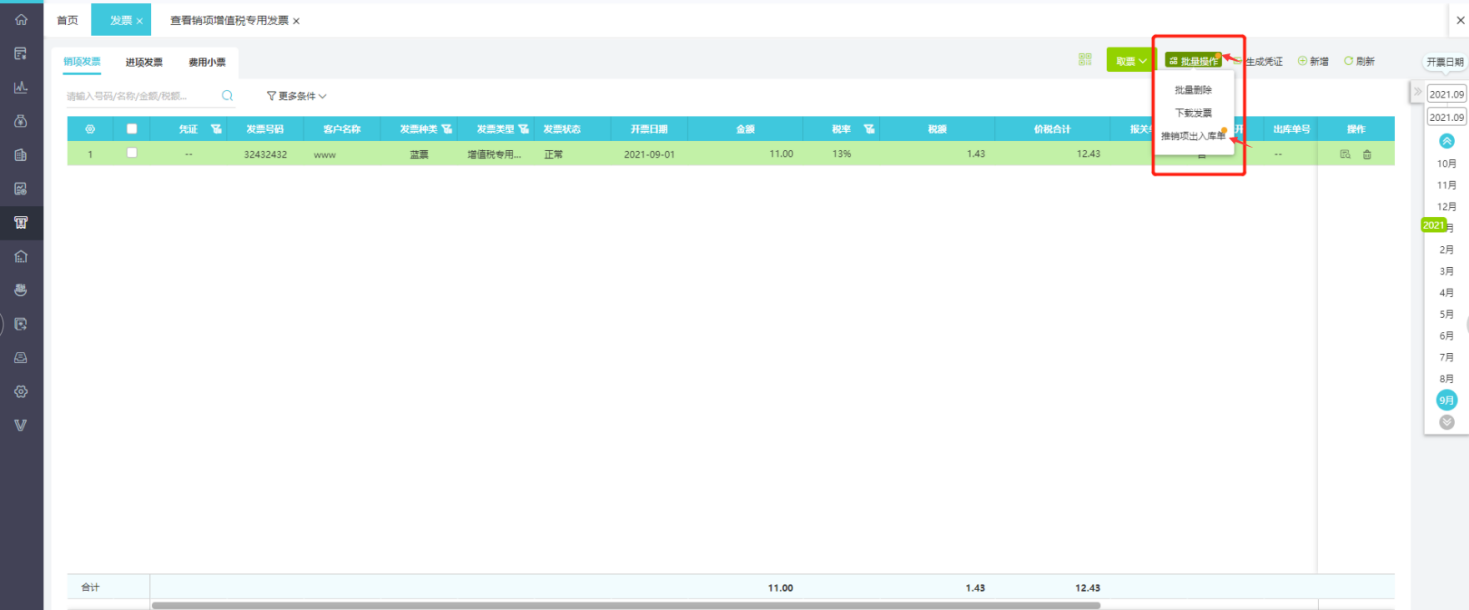Click the invoice search input field
Viewport: 1469px width, 610px height.
pos(140,96)
